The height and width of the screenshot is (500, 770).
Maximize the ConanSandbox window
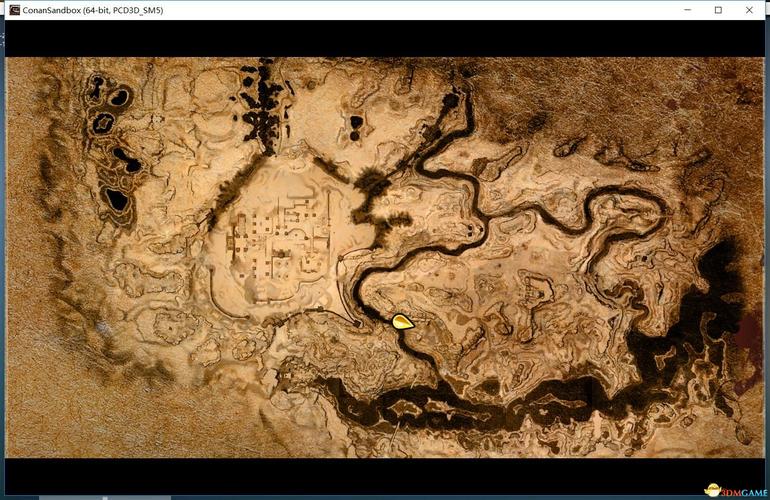(x=718, y=10)
